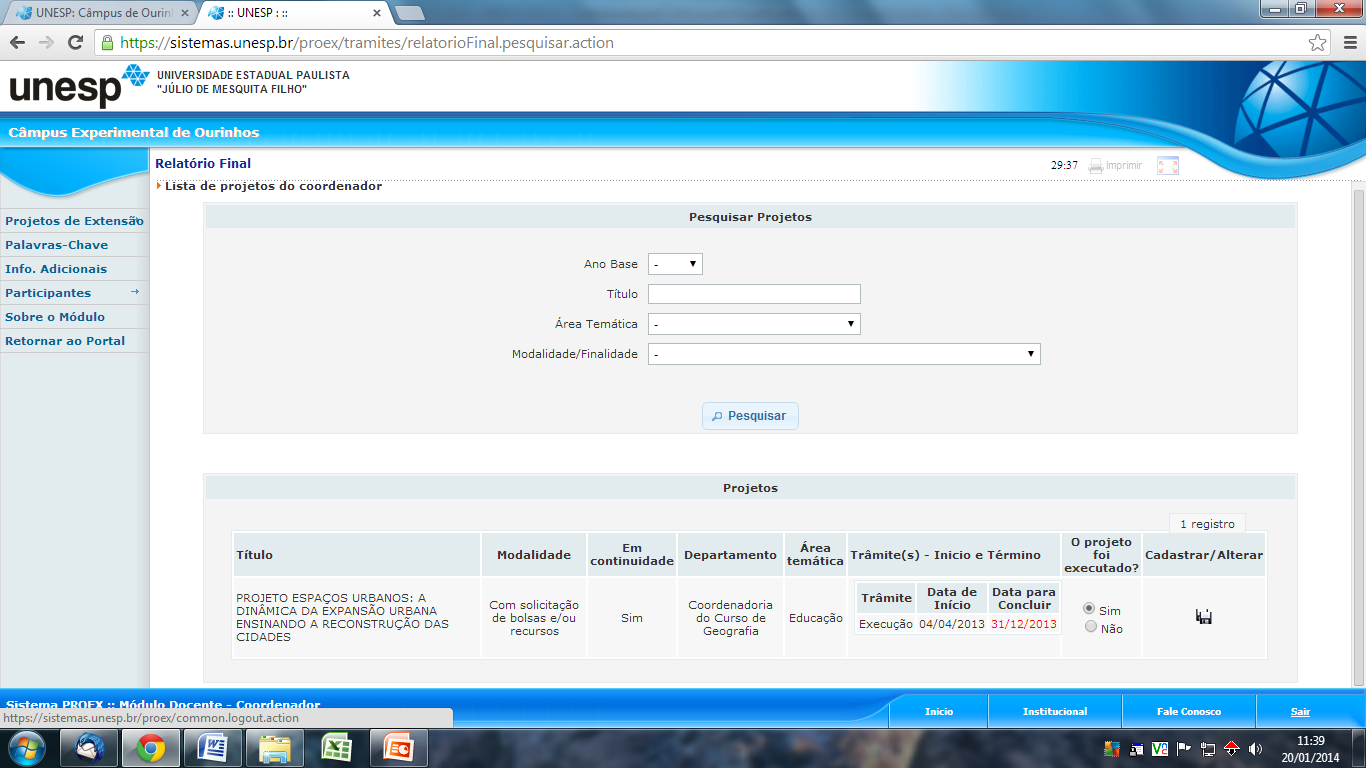Click the red arrow tray icon
This screenshot has width=1366, height=768.
(1232, 748)
